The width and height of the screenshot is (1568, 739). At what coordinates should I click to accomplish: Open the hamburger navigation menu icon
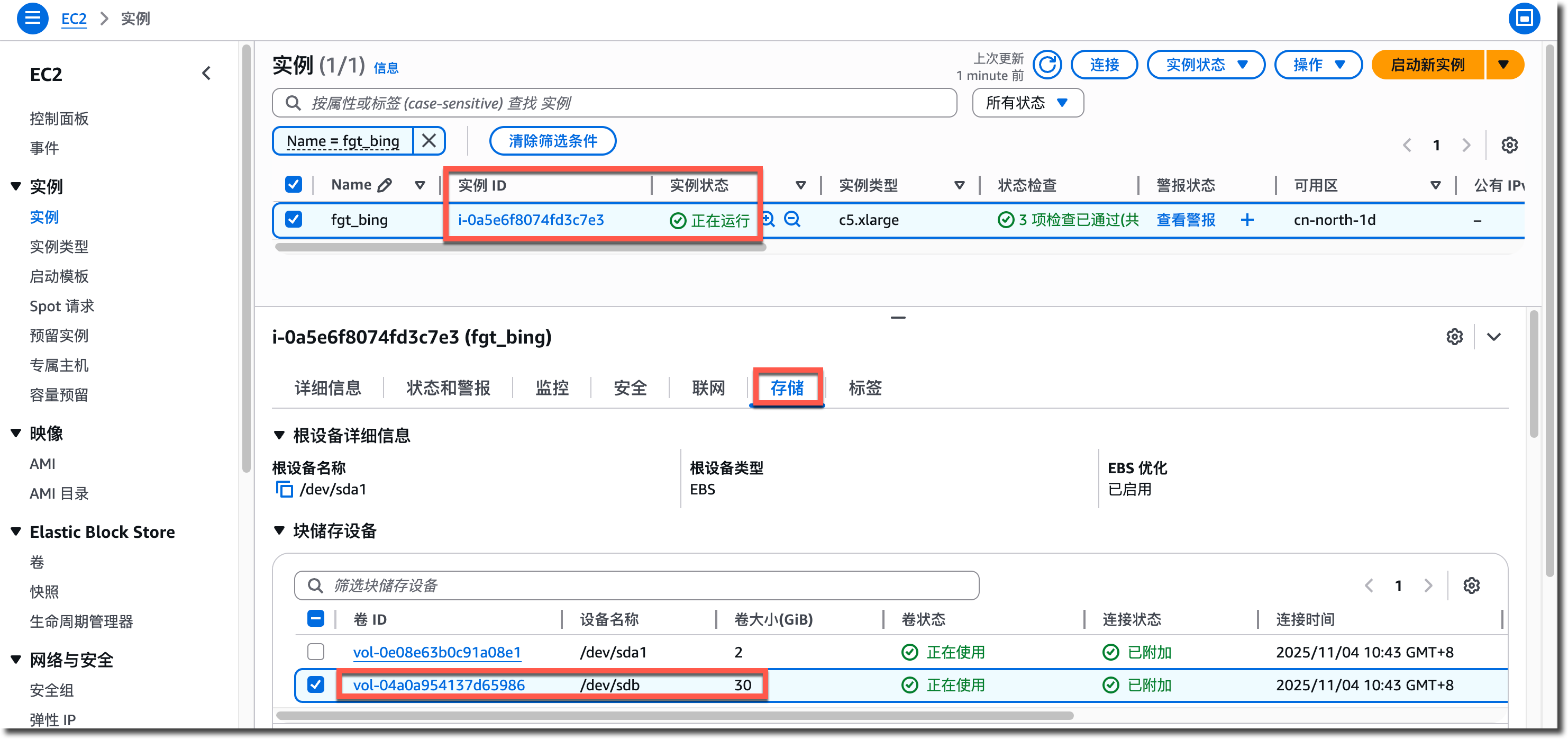pyautogui.click(x=32, y=19)
